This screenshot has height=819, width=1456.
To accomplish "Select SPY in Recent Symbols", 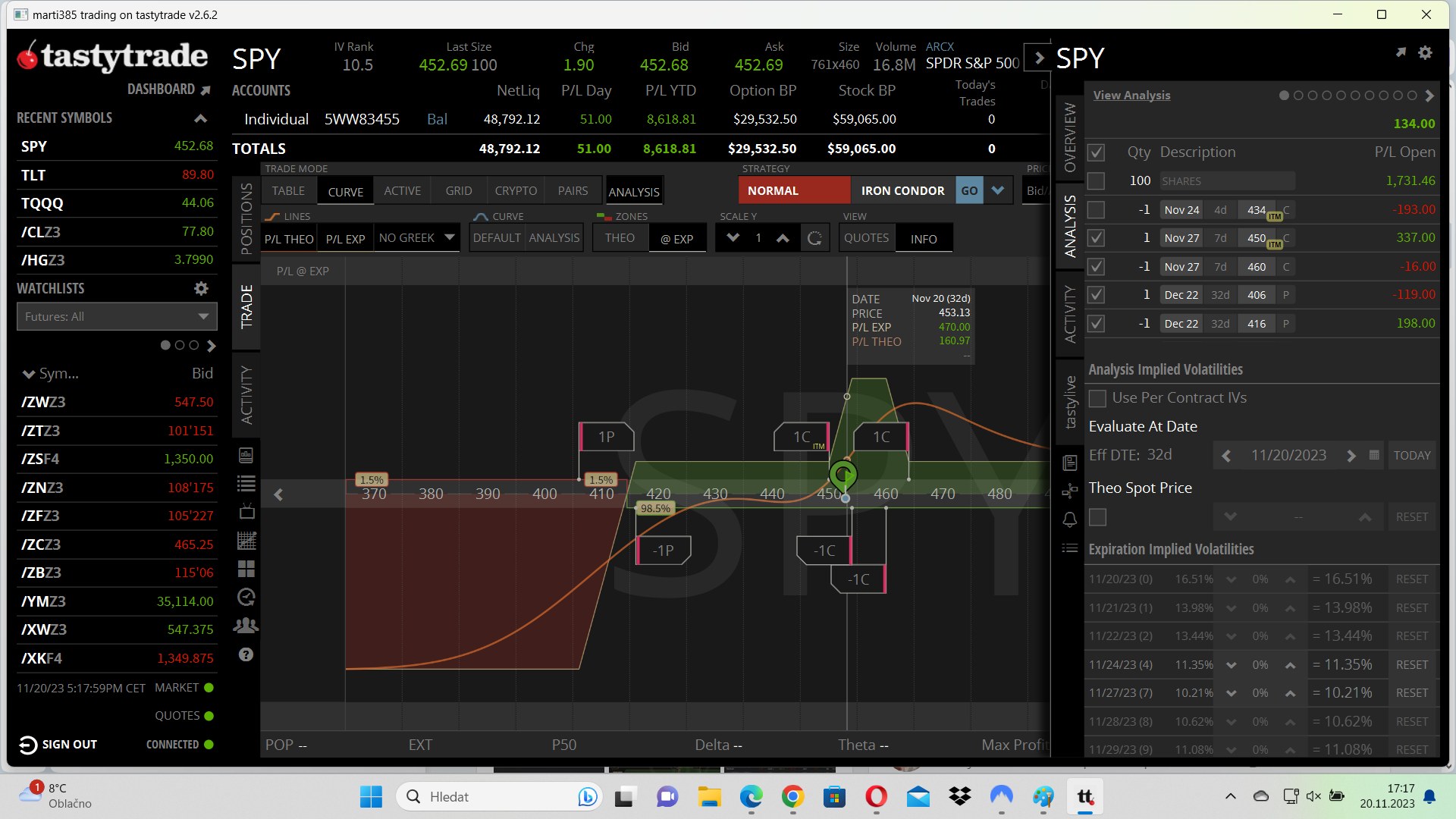I will (117, 146).
